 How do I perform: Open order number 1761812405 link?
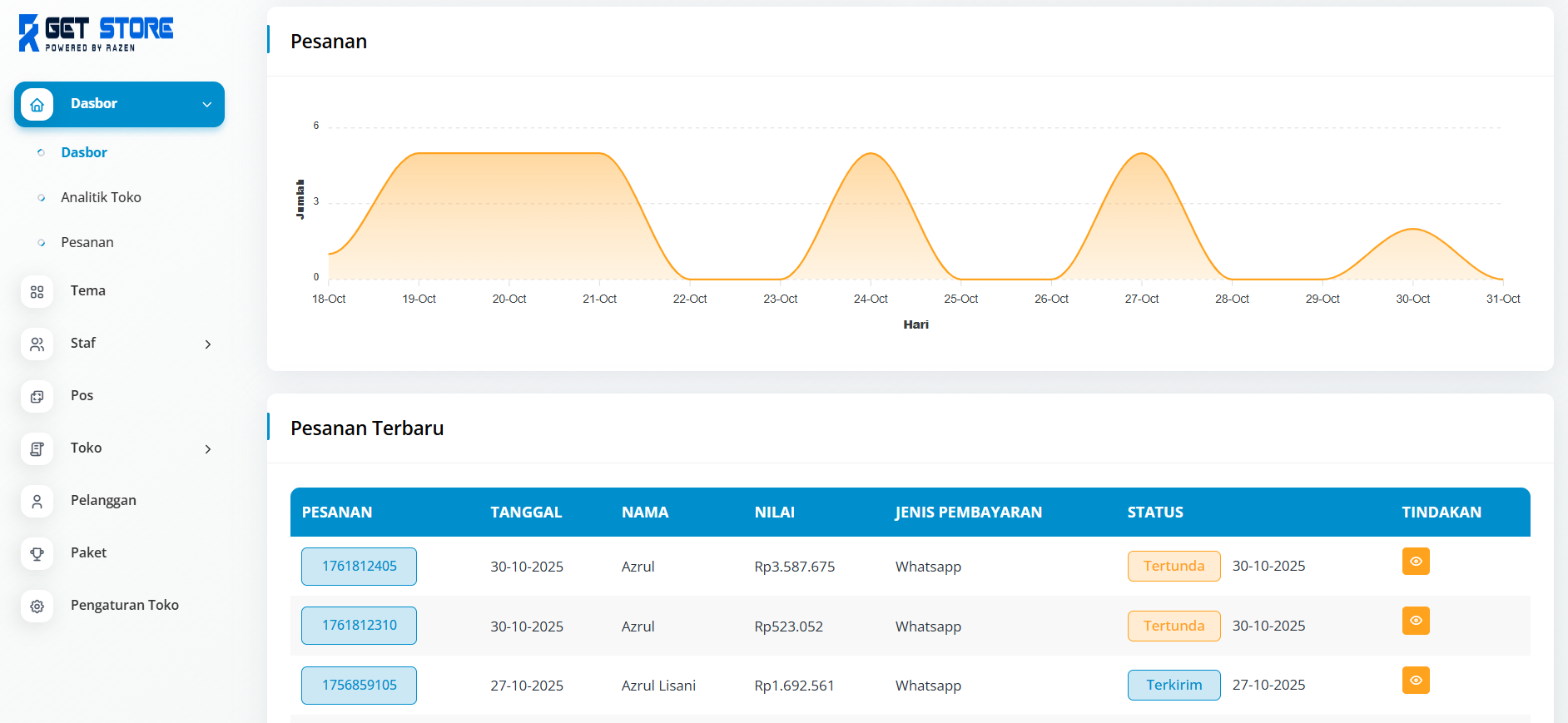coord(360,567)
